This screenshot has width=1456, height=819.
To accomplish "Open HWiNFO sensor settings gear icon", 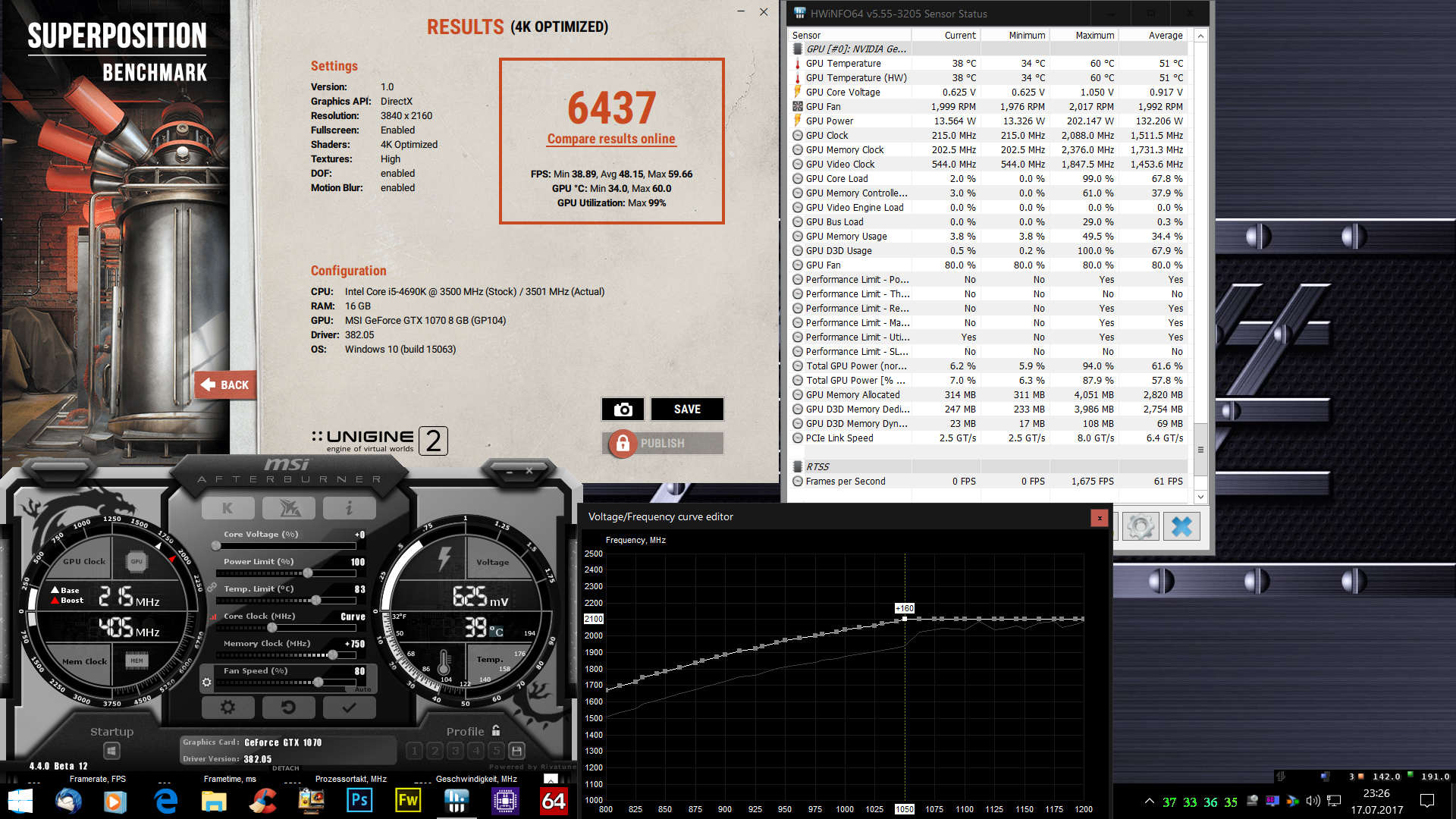I will point(1141,526).
